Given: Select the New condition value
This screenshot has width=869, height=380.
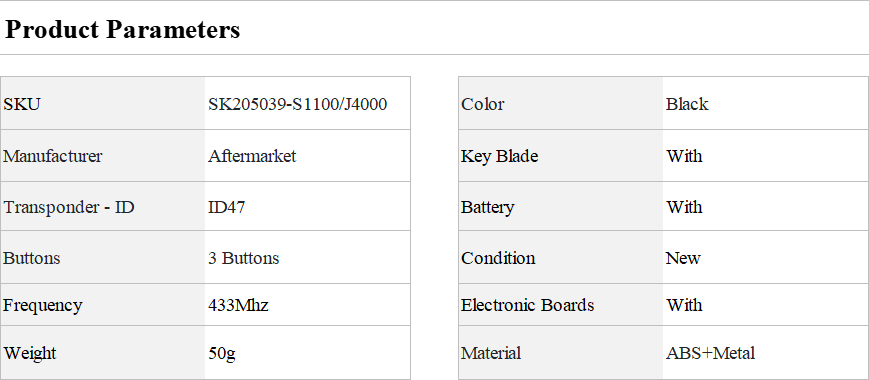Looking at the screenshot, I should coord(683,258).
